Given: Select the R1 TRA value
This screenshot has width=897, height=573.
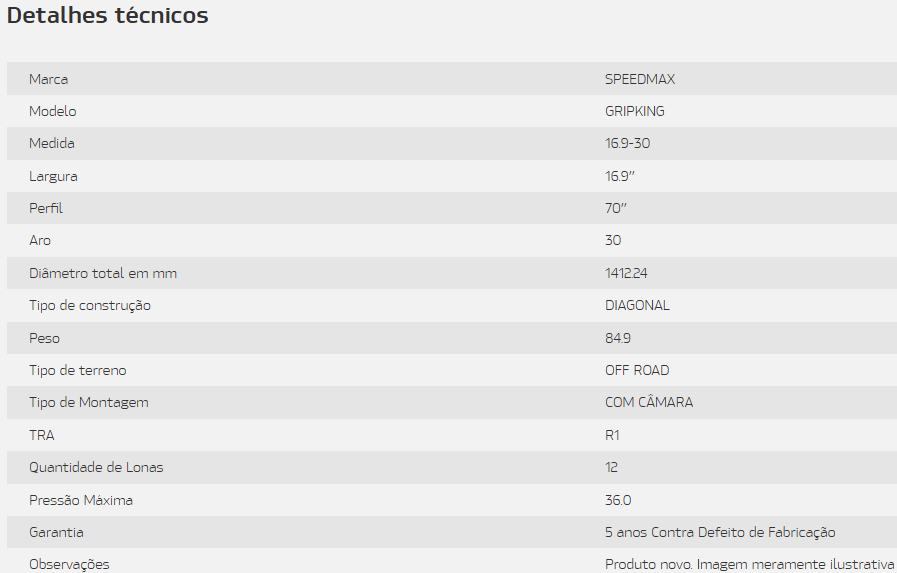Looking at the screenshot, I should (x=612, y=435).
